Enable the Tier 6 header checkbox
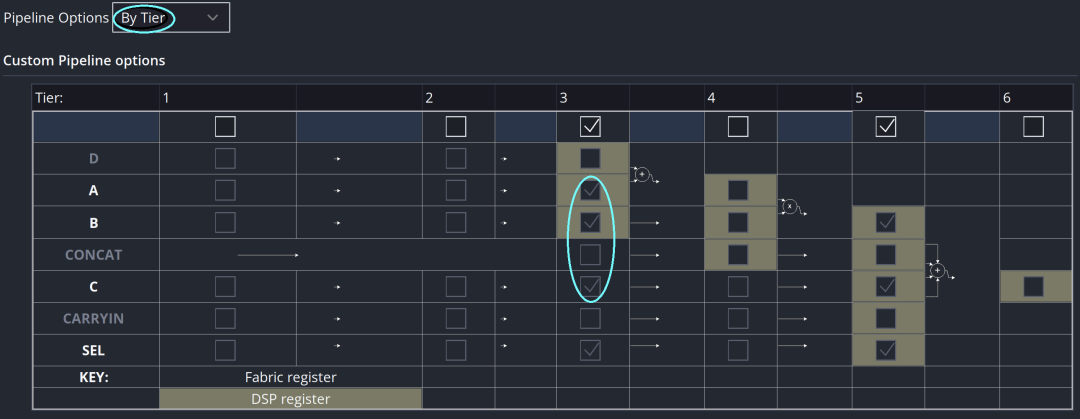The height and width of the screenshot is (419, 1080). pyautogui.click(x=1034, y=126)
